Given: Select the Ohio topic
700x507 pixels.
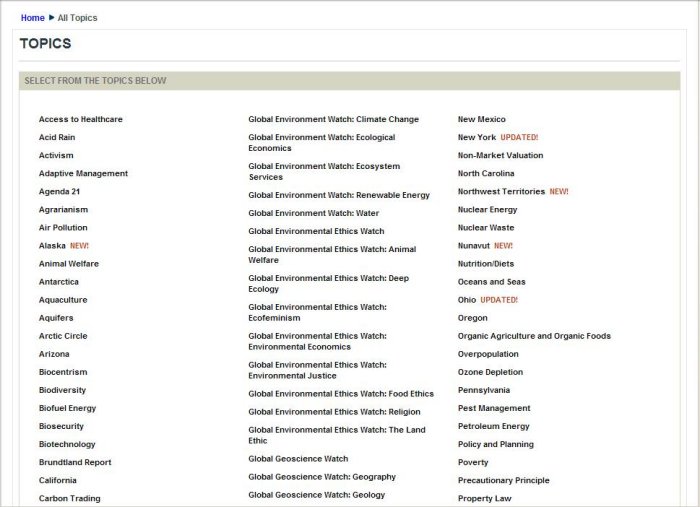Looking at the screenshot, I should (467, 300).
